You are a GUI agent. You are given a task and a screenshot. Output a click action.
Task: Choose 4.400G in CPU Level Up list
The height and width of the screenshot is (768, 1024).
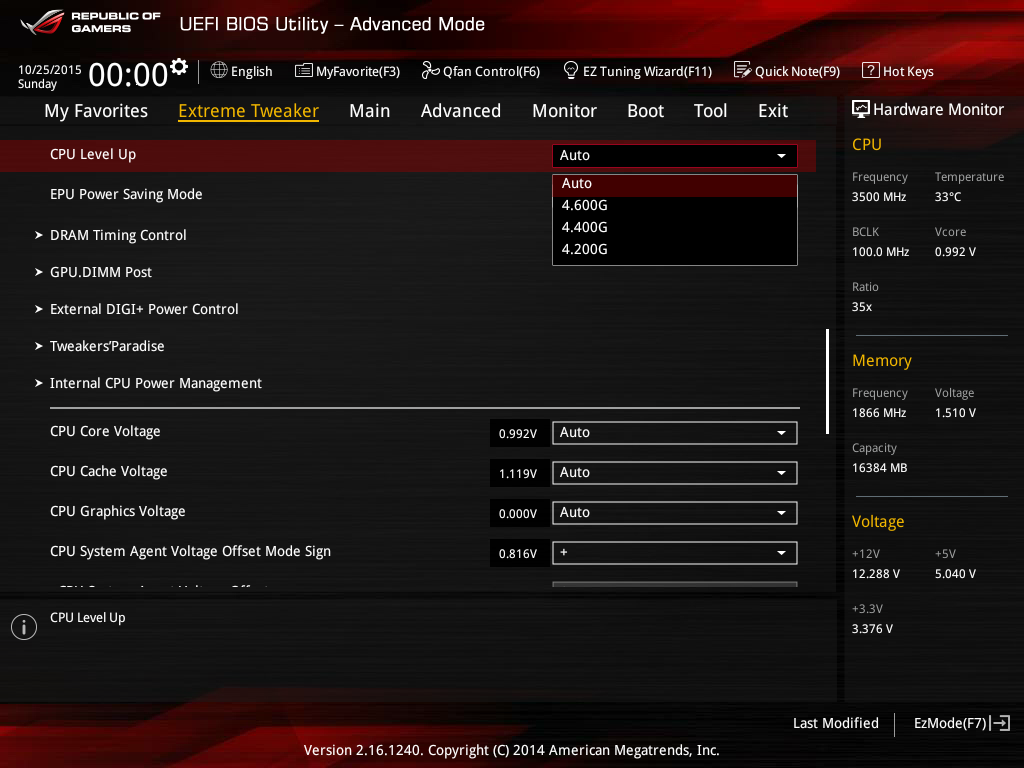675,227
